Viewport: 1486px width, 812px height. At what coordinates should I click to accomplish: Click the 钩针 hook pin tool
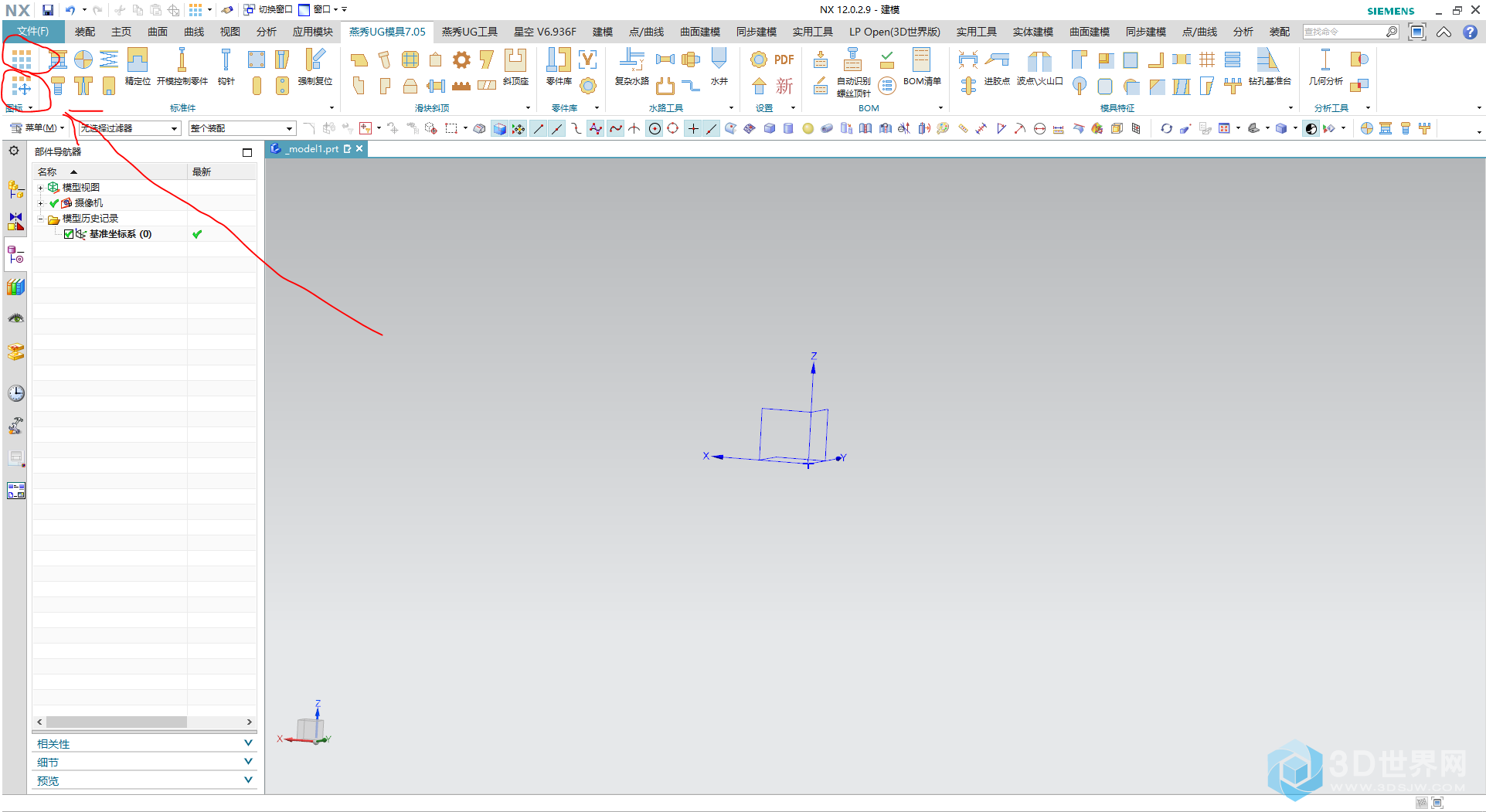click(x=226, y=66)
